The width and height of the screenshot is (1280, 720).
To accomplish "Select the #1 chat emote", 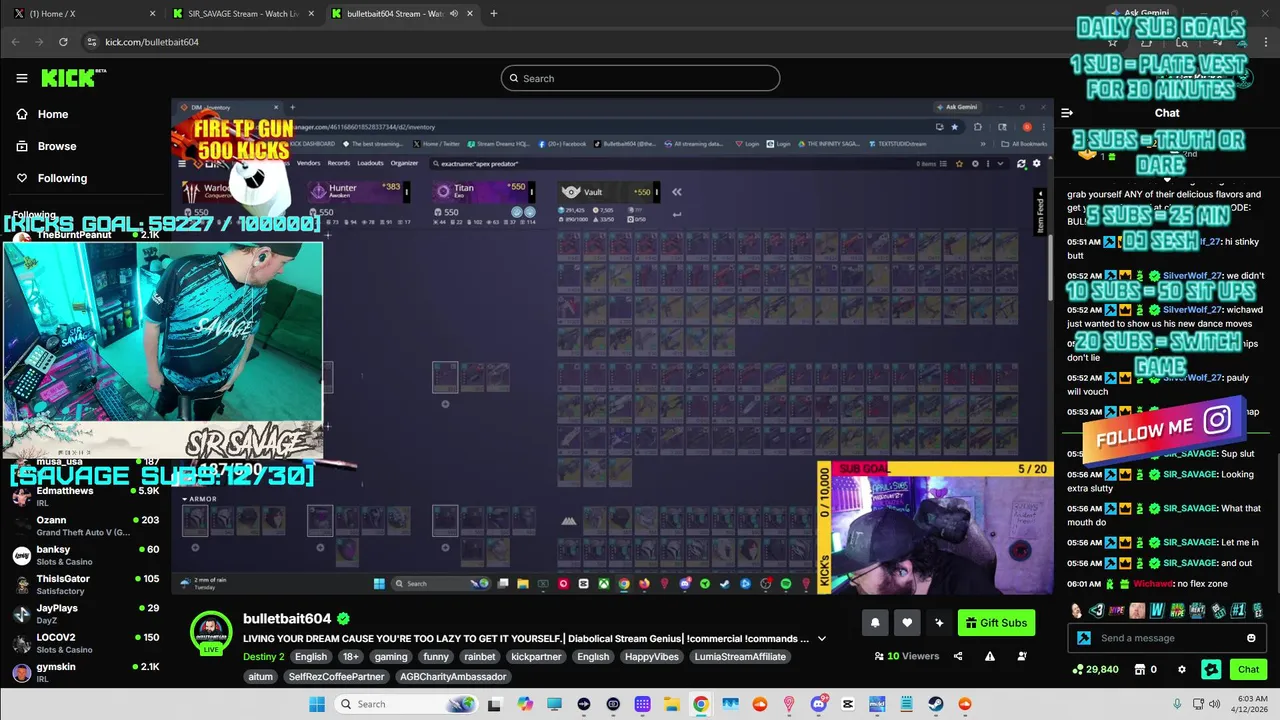I will (1237, 610).
